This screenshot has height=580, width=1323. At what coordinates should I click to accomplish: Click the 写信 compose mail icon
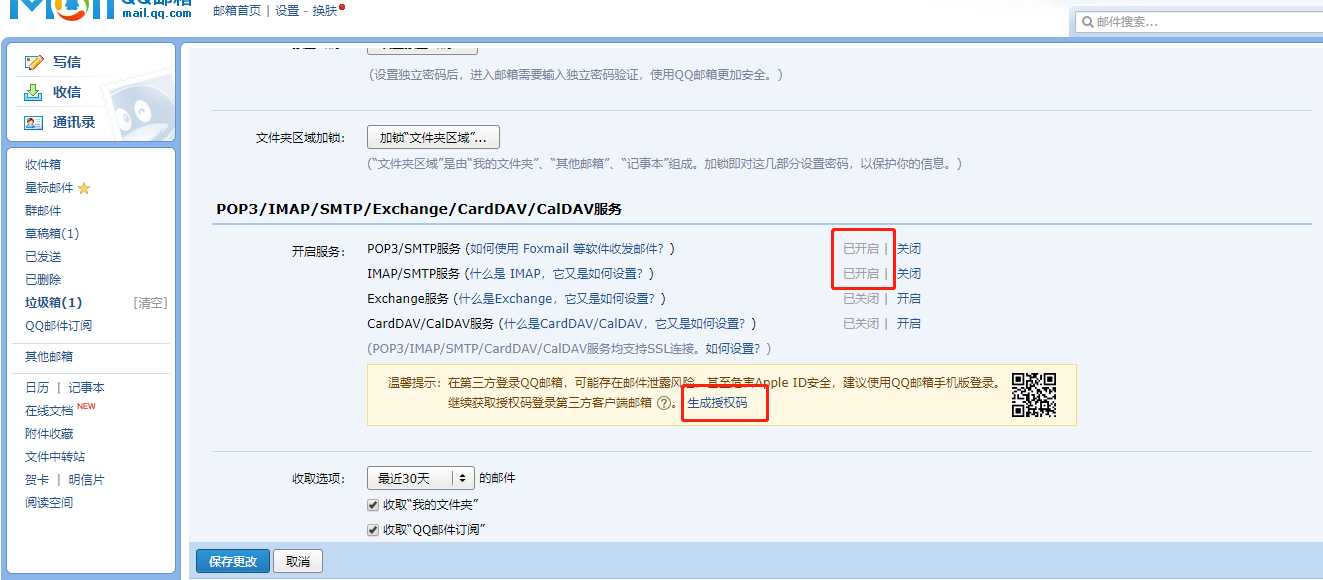click(x=34, y=62)
